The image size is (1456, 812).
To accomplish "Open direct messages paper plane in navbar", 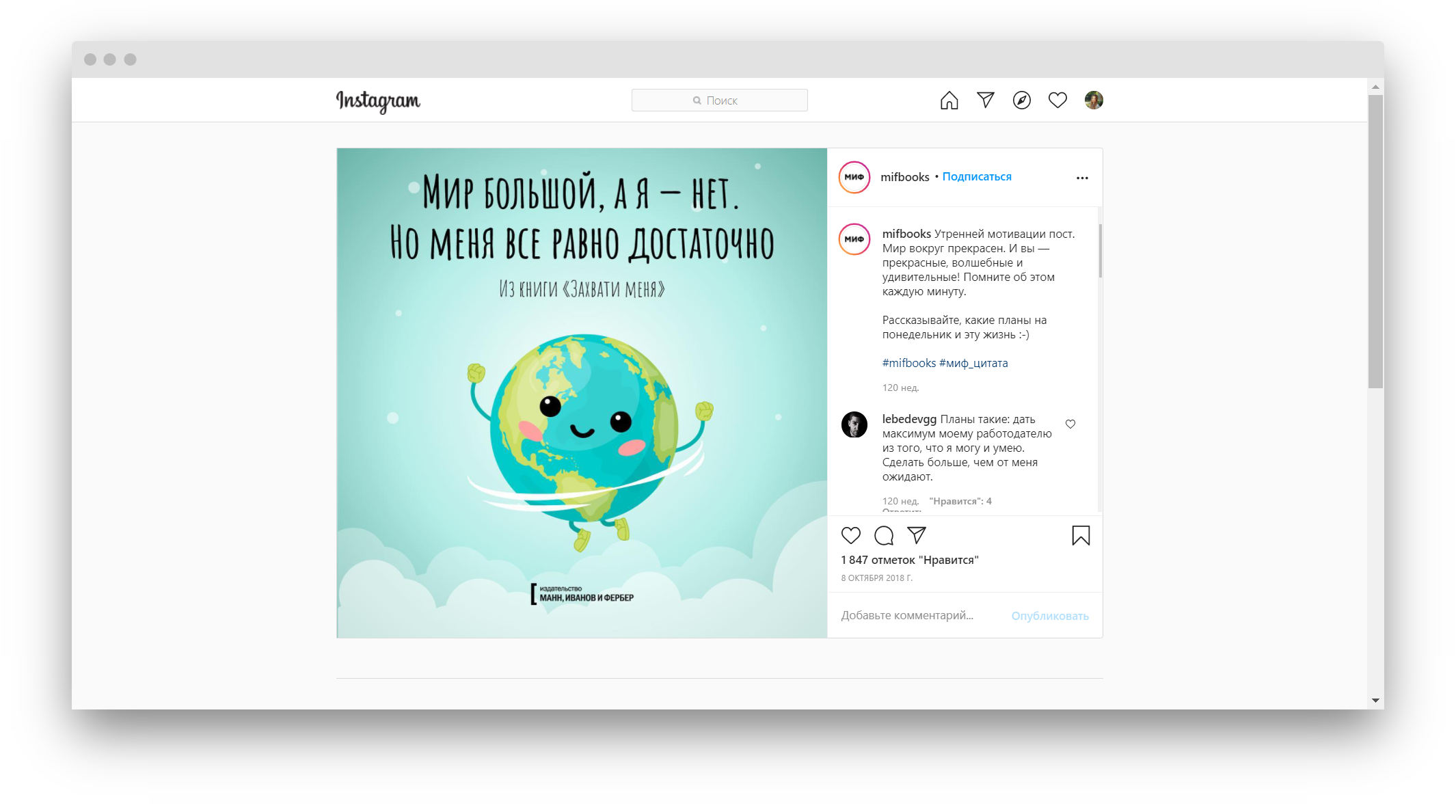I will (985, 100).
